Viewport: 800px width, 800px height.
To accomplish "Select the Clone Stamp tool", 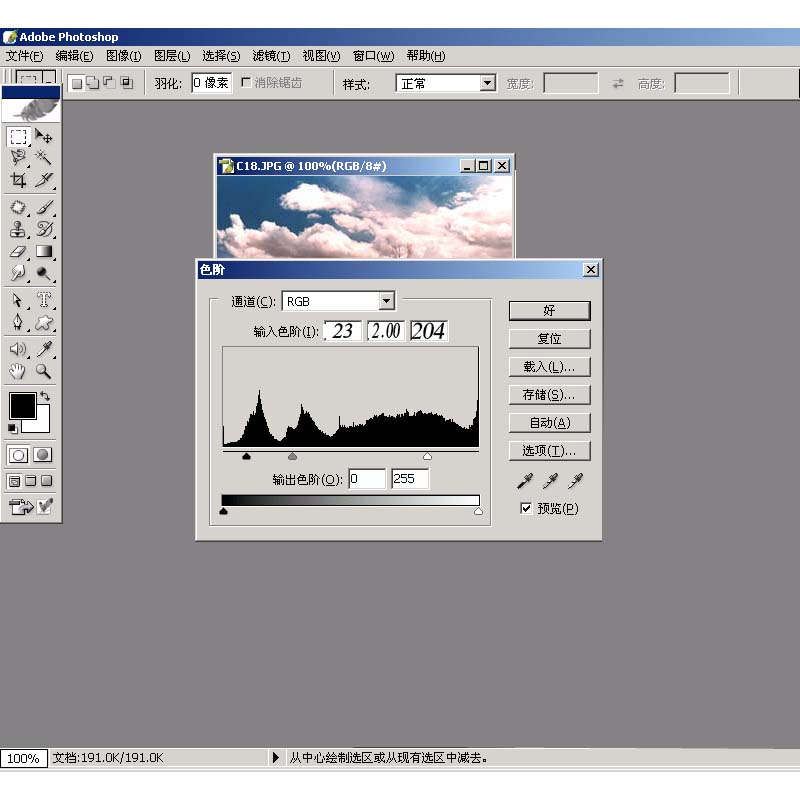I will [18, 229].
